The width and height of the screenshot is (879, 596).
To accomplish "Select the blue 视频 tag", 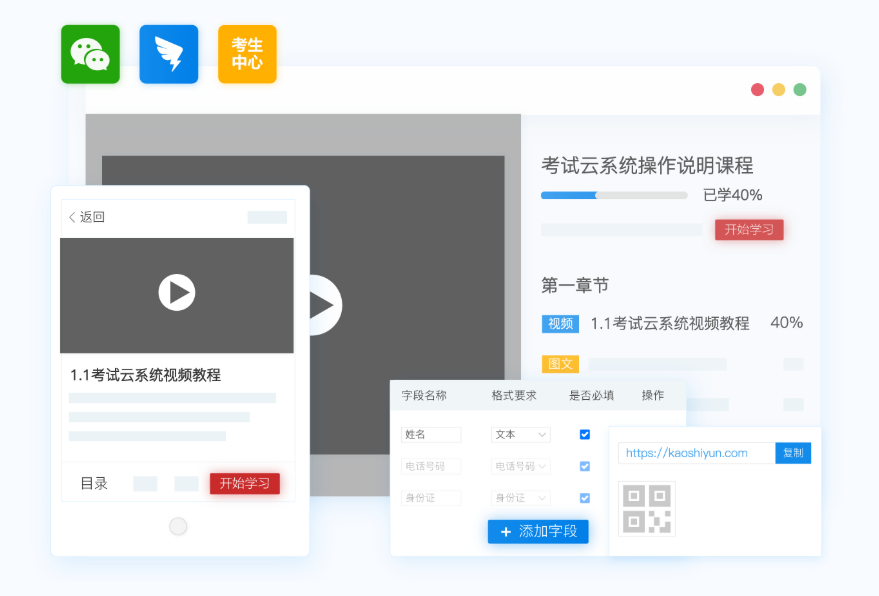I will 560,324.
